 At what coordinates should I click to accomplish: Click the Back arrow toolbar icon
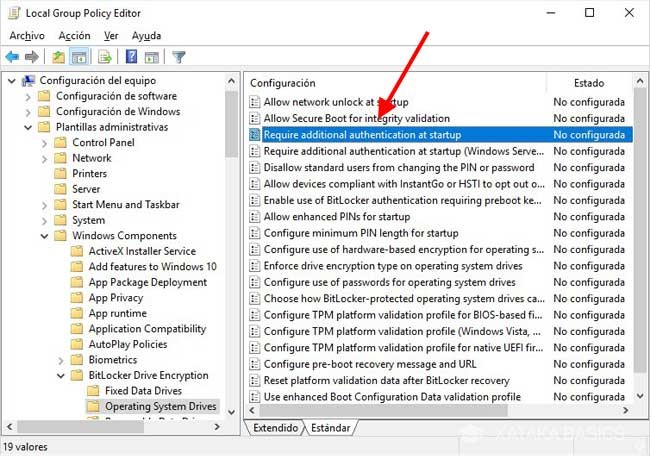(x=13, y=57)
